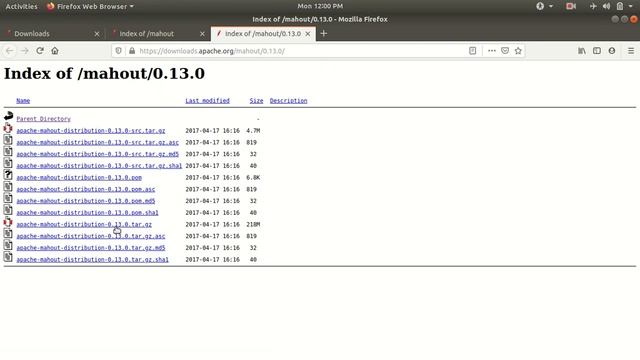Download apache-mahout-distribution-0.13.0-src.tar.gz
The width and height of the screenshot is (640, 360).
click(x=91, y=131)
